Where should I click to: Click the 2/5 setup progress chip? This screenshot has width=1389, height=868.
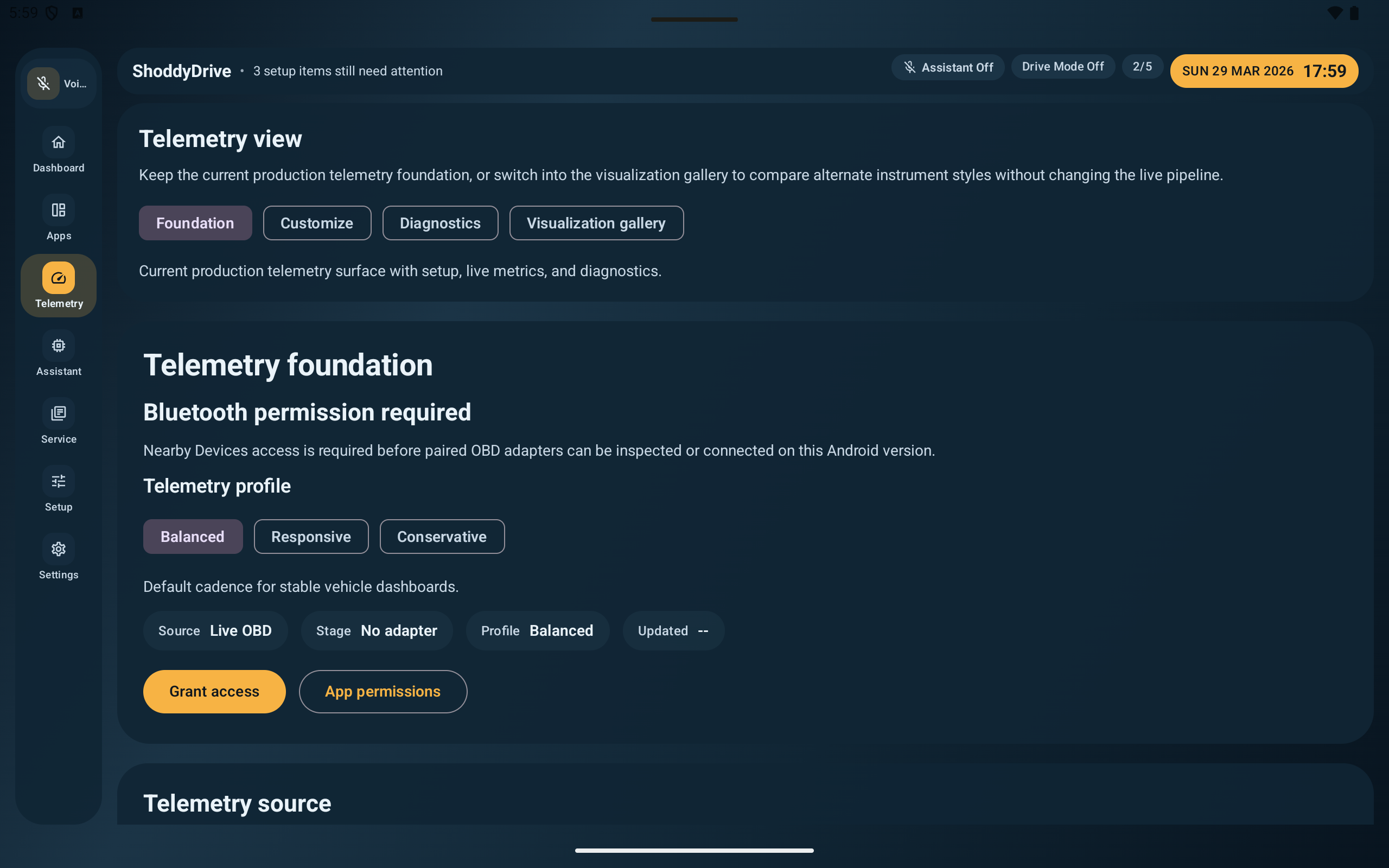[x=1142, y=67]
